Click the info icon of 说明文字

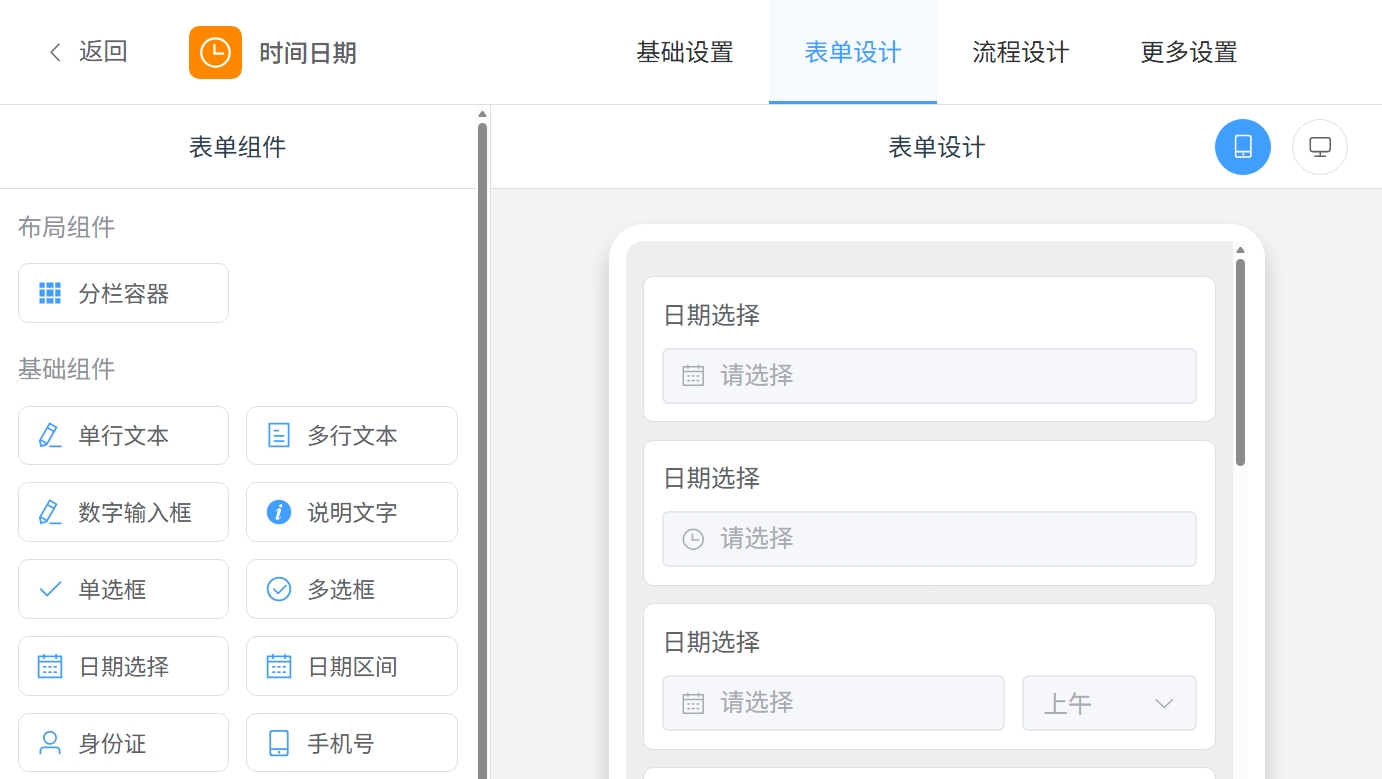click(279, 512)
